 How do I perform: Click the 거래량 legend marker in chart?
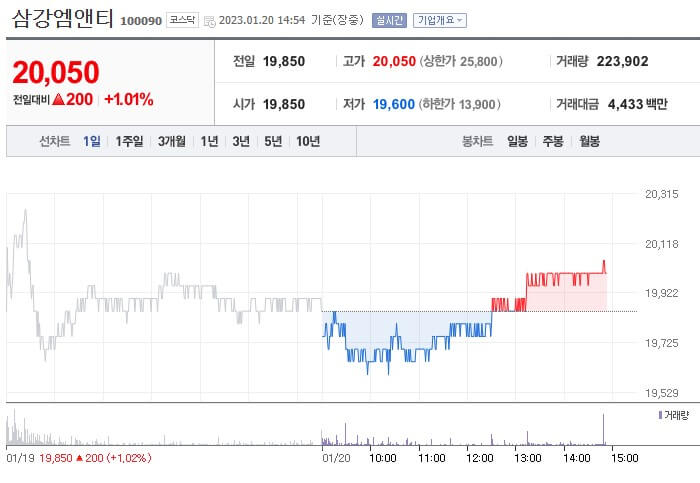[660, 415]
